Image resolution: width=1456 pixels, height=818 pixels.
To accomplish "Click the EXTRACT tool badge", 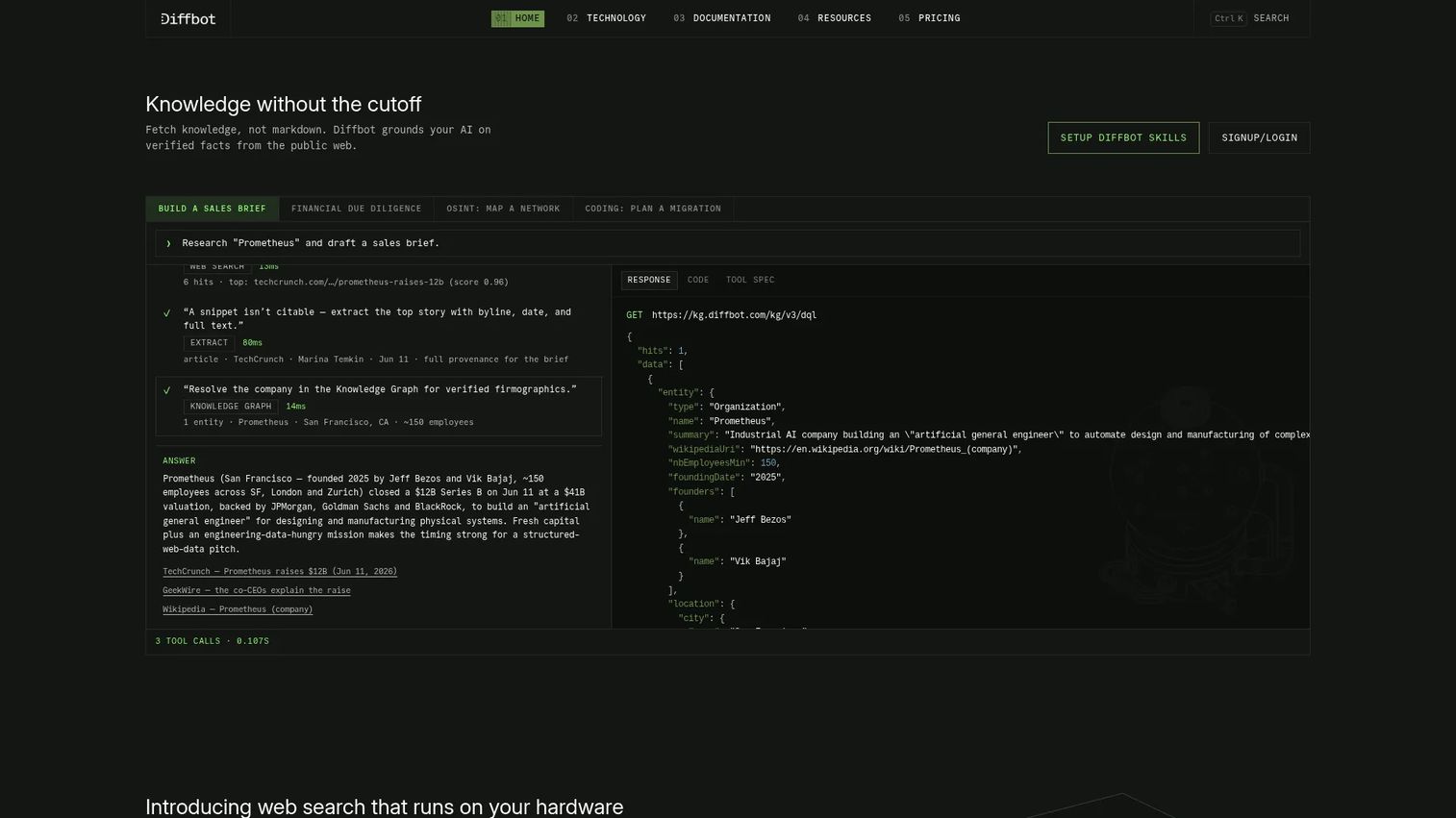I will 209,342.
